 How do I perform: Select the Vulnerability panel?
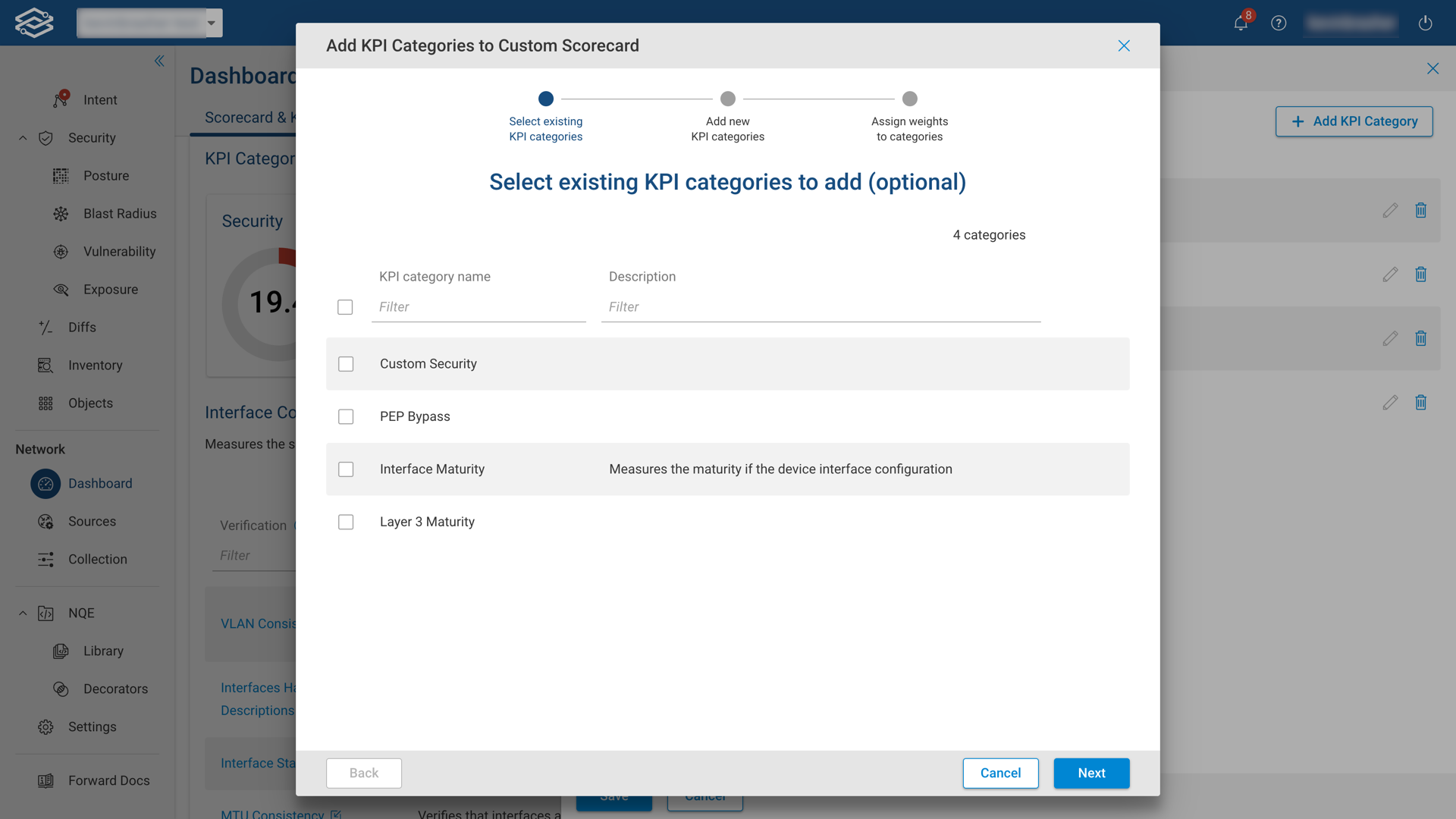point(119,251)
